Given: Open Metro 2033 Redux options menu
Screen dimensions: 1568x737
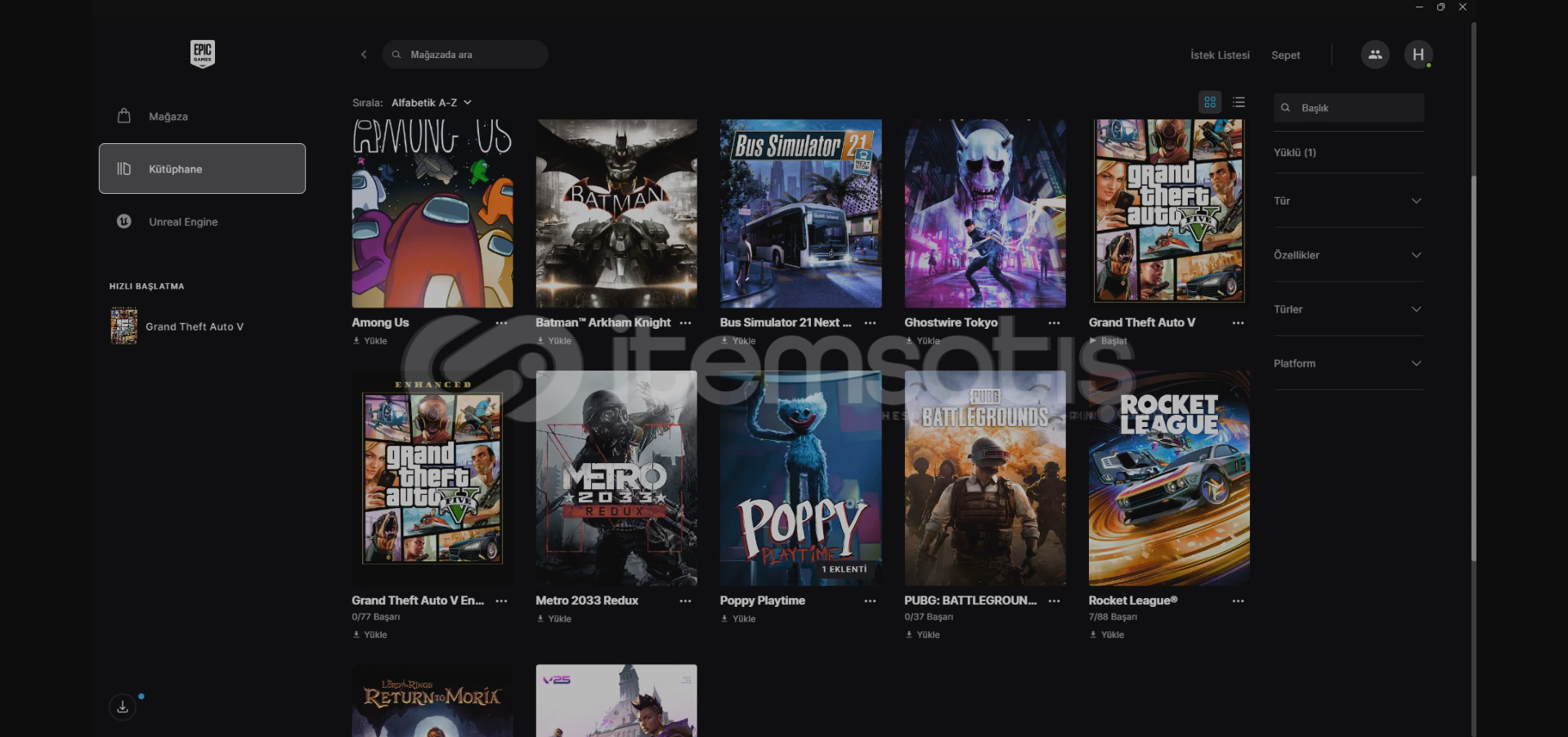Looking at the screenshot, I should coord(685,601).
